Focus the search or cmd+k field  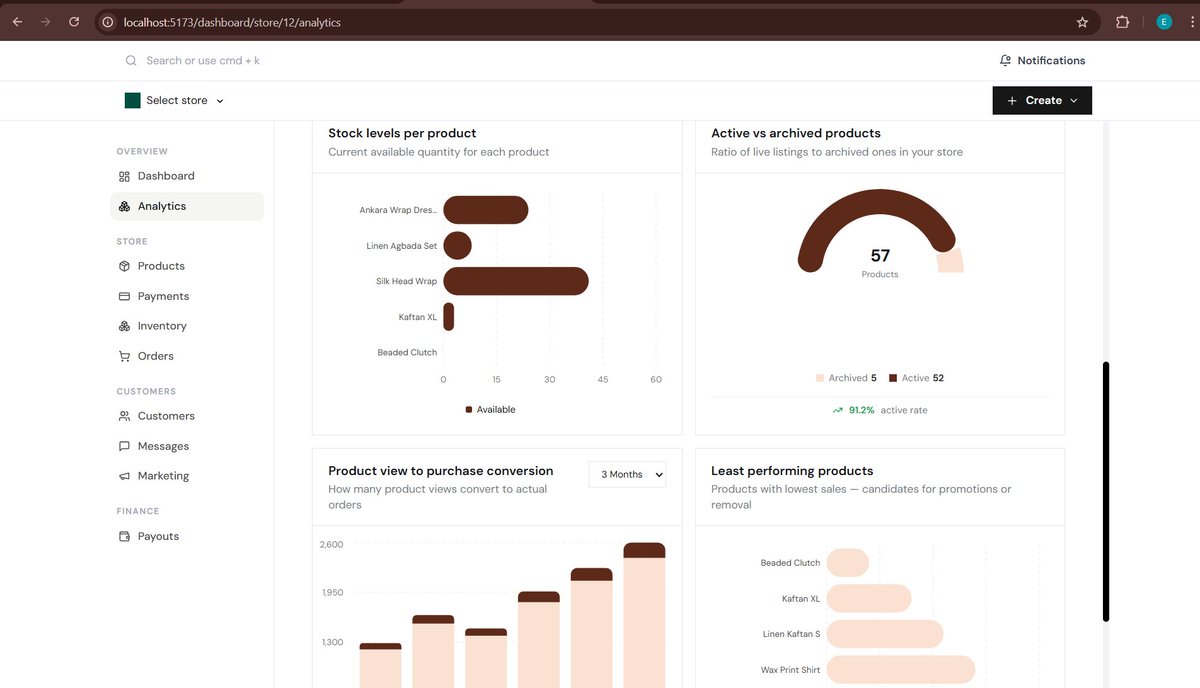tap(203, 61)
